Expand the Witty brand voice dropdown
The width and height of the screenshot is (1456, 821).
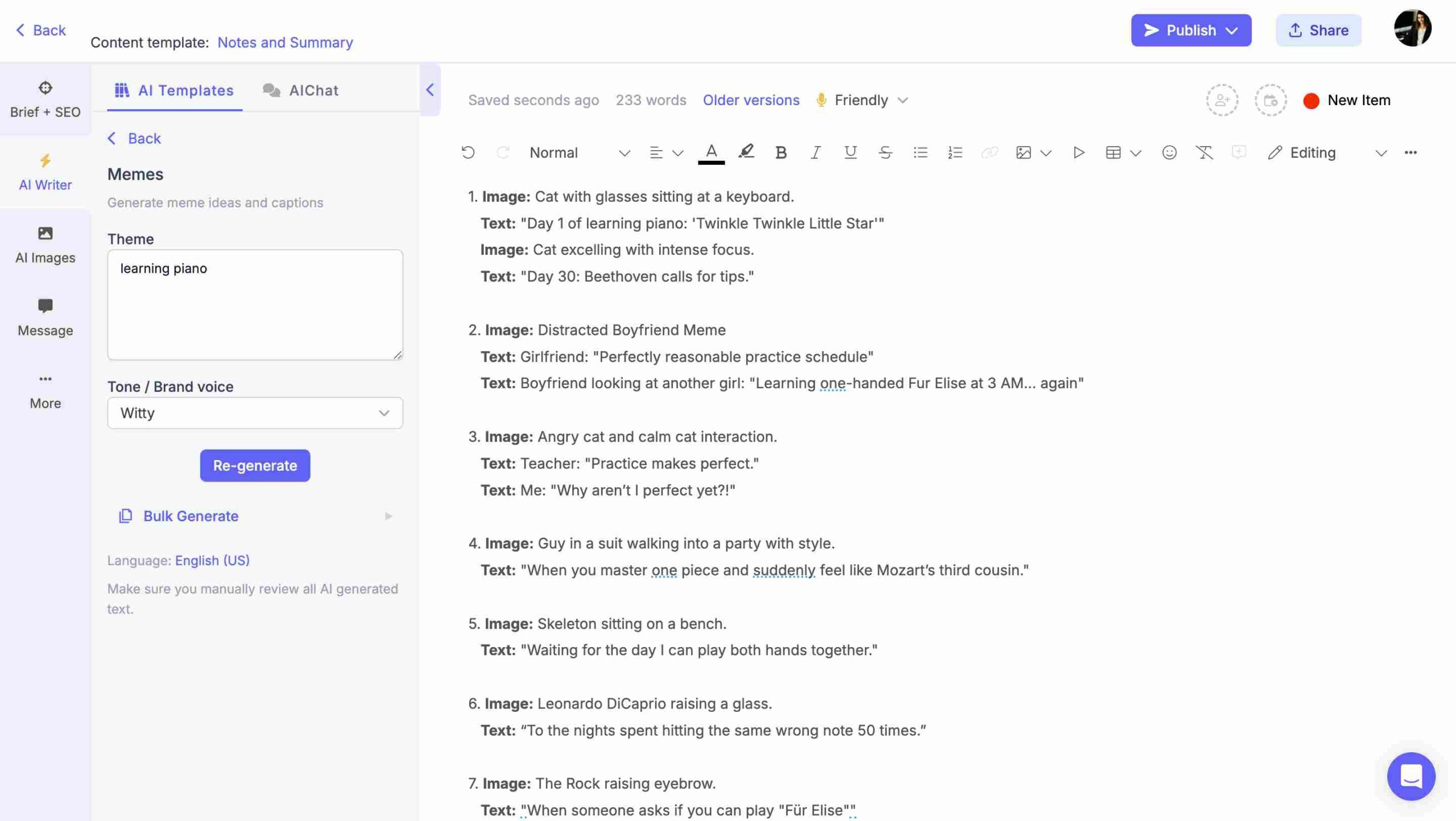[x=384, y=412]
